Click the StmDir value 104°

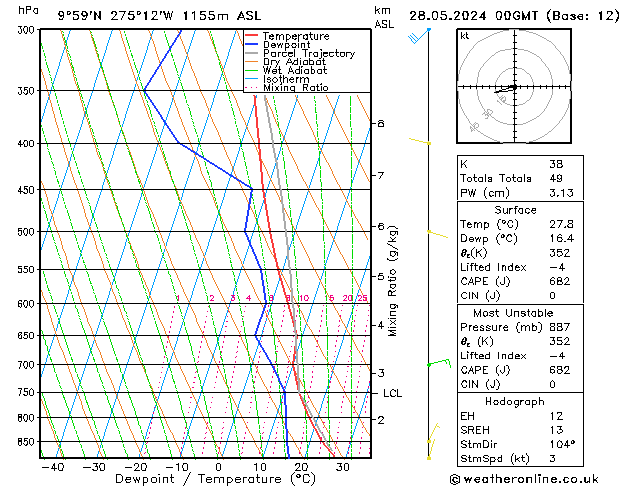coord(562,444)
